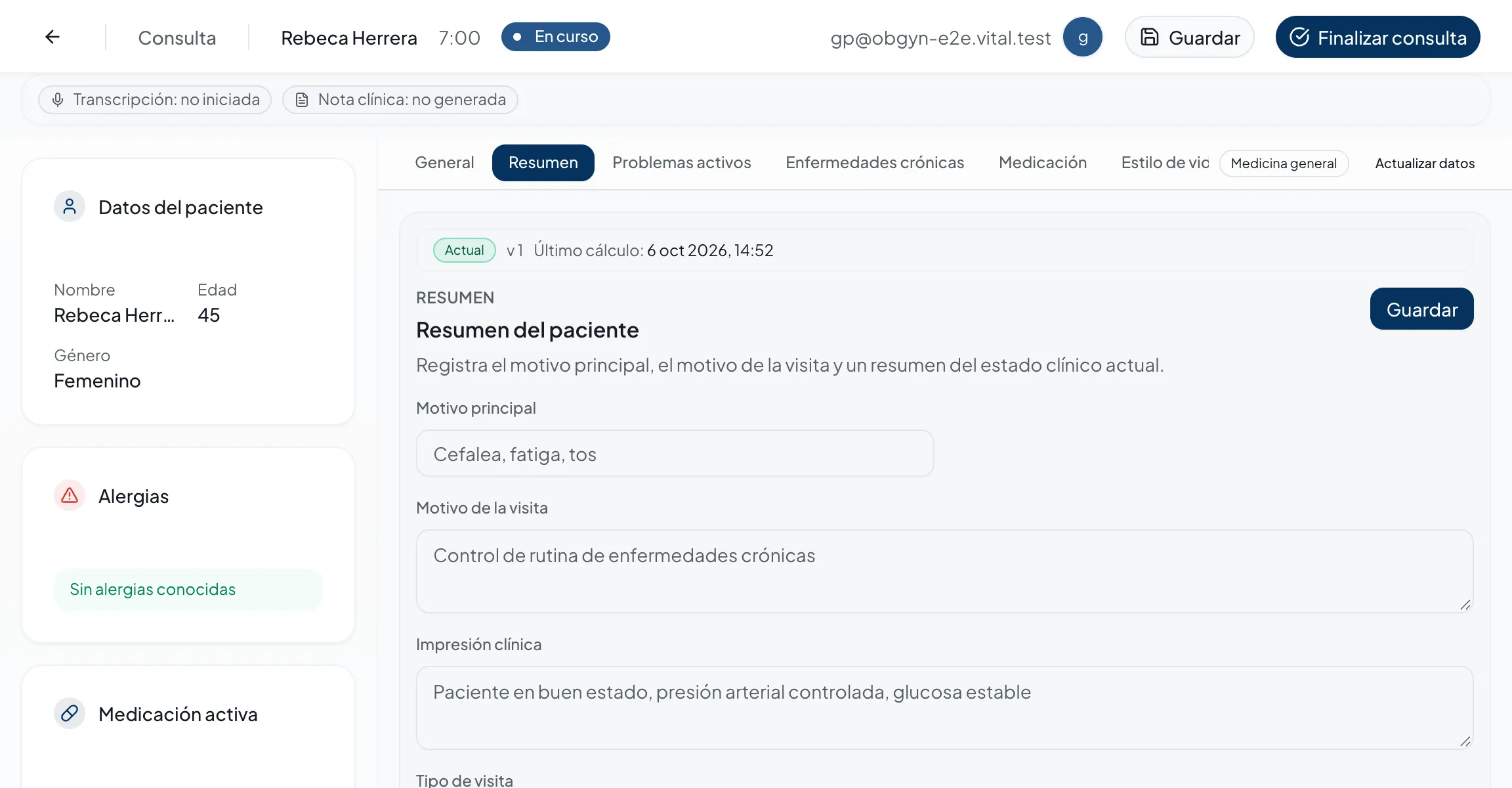The width and height of the screenshot is (1512, 788).
Task: Click the floppy-disk icon in top Guardar
Action: tap(1150, 37)
